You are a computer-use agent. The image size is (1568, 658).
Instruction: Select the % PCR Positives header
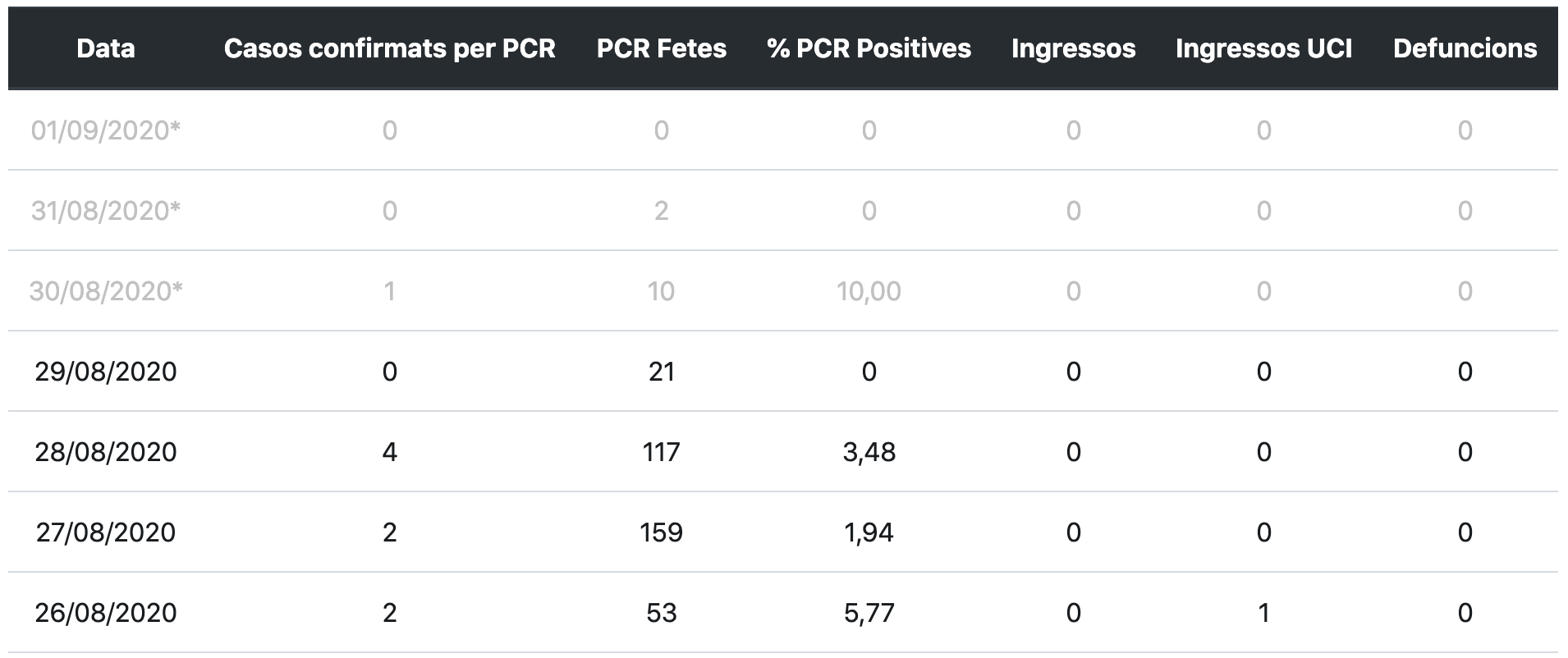click(869, 48)
